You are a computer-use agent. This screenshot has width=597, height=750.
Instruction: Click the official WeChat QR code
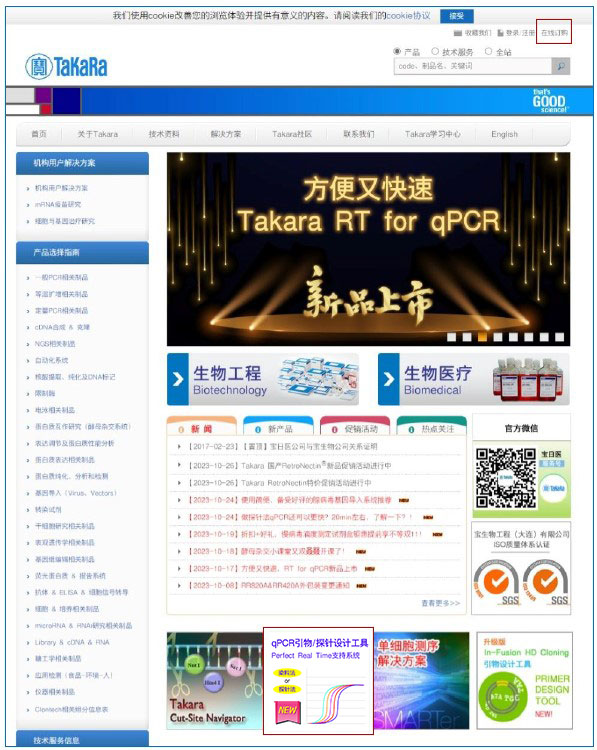coord(506,478)
